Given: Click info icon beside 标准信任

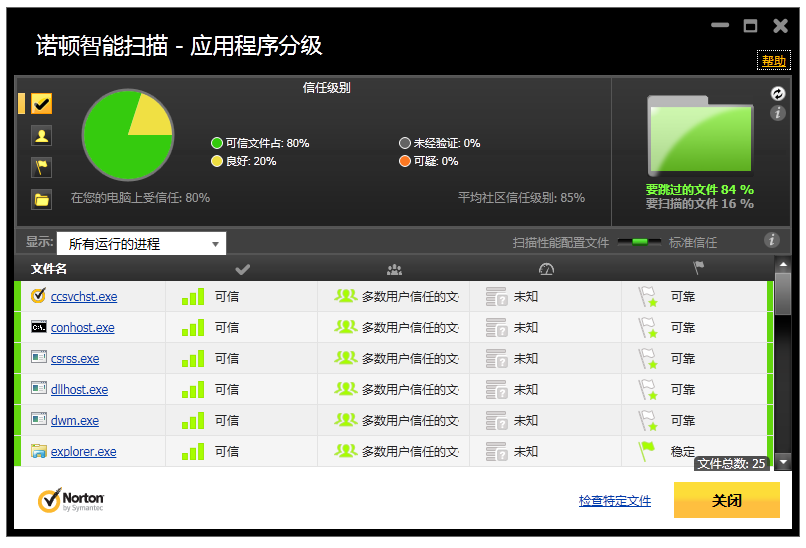Looking at the screenshot, I should [772, 240].
